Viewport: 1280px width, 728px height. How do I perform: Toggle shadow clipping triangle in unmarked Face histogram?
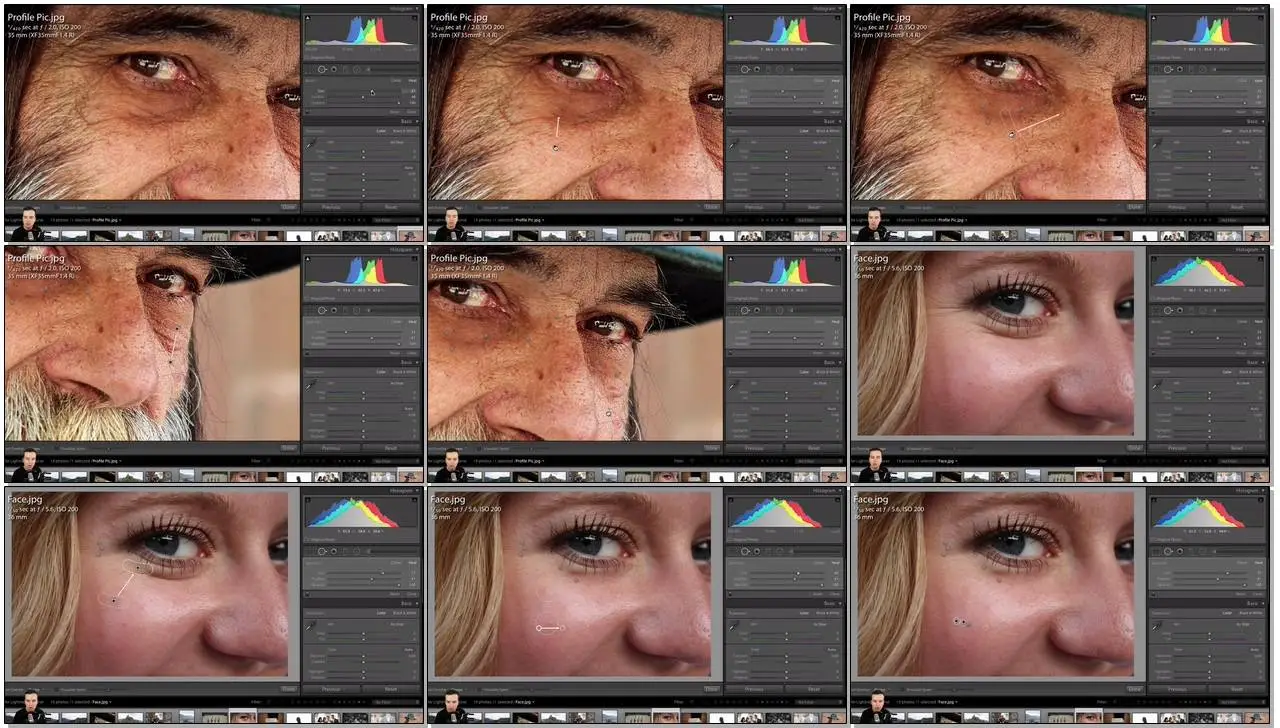pyautogui.click(x=1153, y=259)
